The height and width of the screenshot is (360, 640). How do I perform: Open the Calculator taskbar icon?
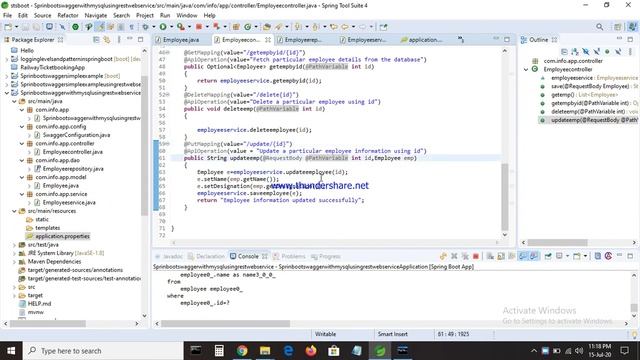(x=219, y=351)
